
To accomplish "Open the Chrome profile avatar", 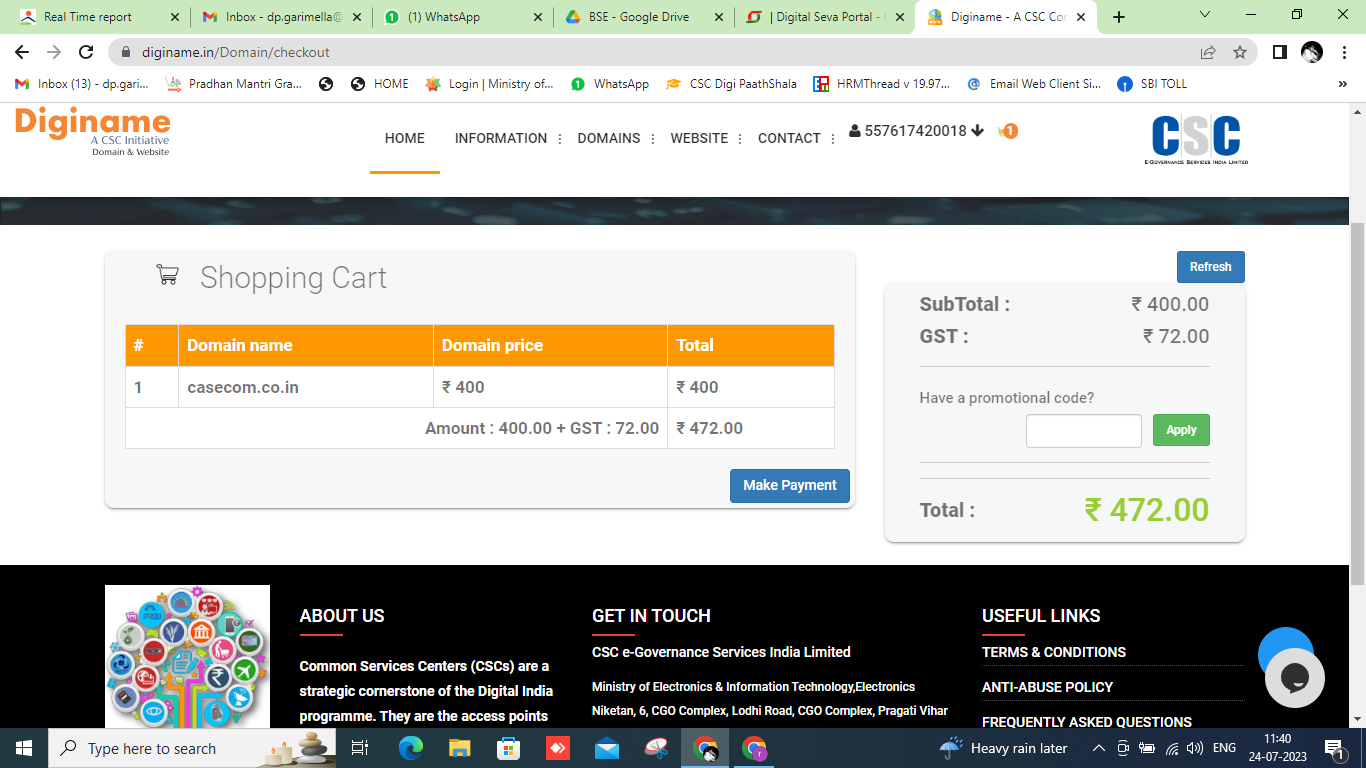I will click(1312, 52).
